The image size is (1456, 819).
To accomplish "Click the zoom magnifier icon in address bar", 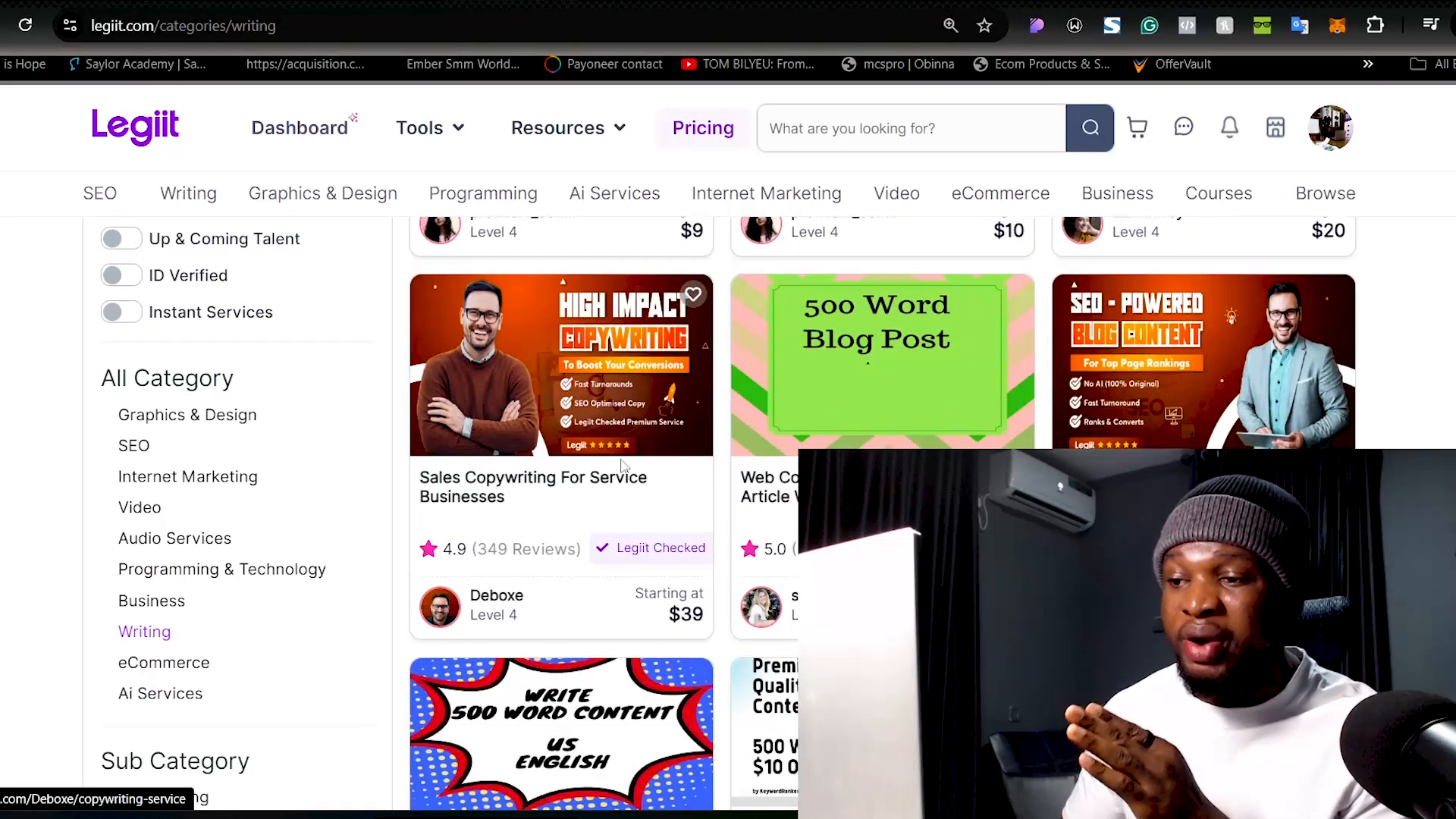I will (x=950, y=25).
